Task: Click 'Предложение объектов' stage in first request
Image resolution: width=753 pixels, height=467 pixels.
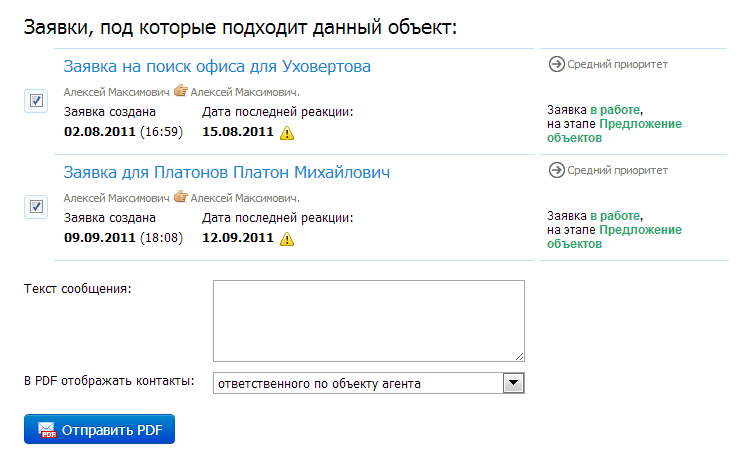Action: 614,131
